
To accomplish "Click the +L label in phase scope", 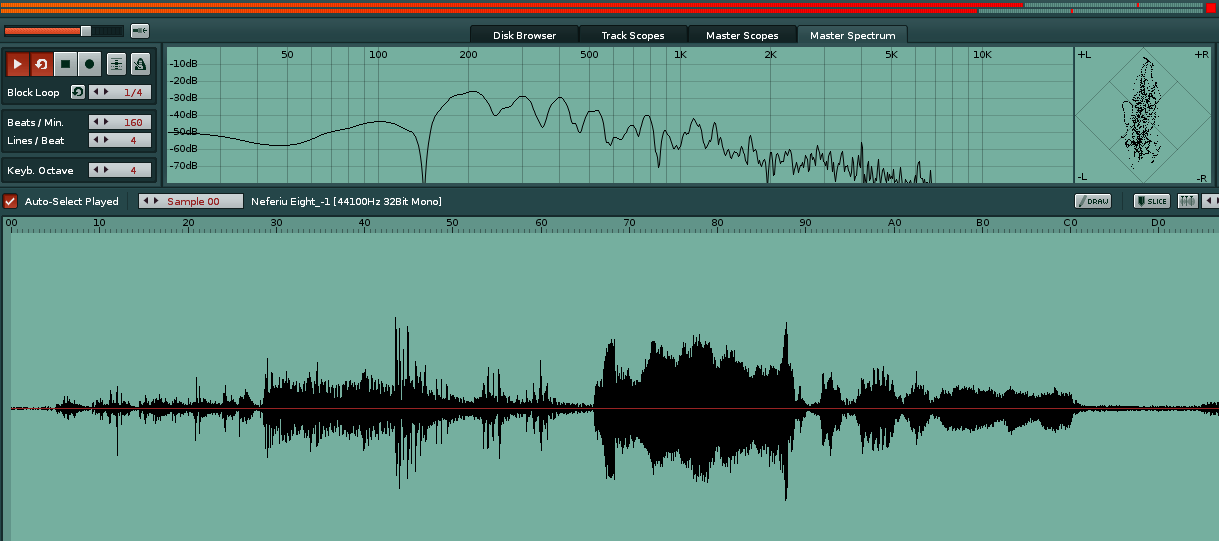I will (1084, 54).
